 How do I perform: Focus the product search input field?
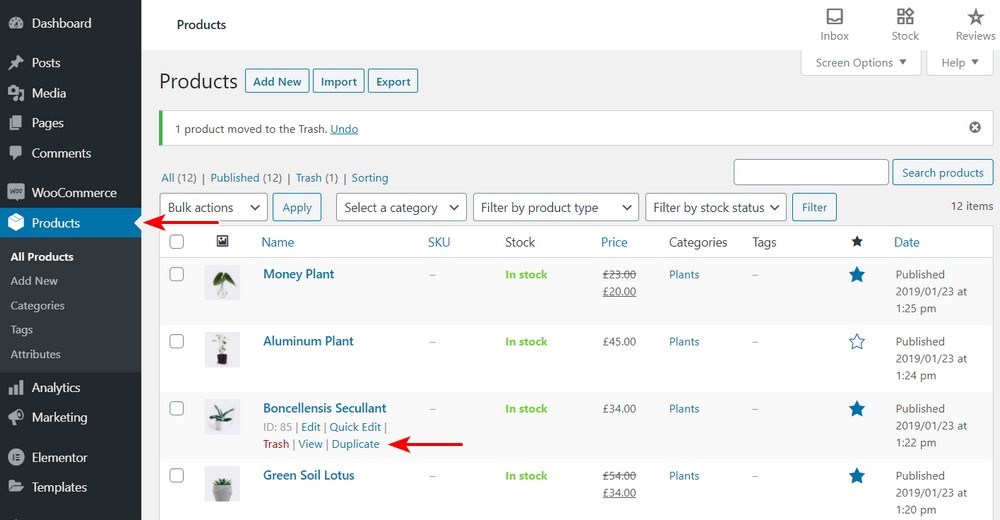[x=811, y=172]
